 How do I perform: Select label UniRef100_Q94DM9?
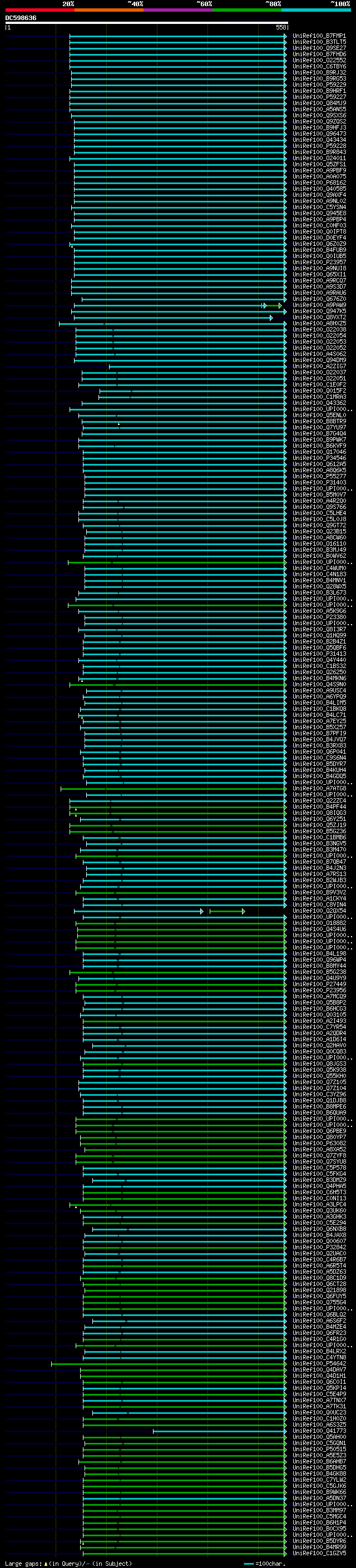tap(319, 360)
